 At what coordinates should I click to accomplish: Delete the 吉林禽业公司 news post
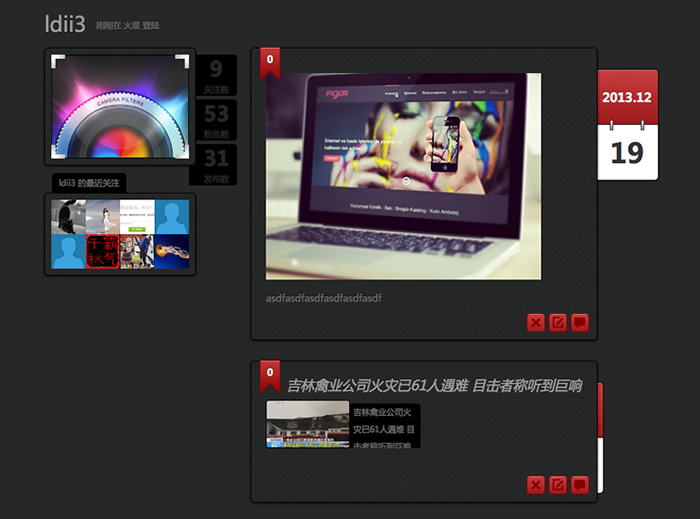coord(536,485)
